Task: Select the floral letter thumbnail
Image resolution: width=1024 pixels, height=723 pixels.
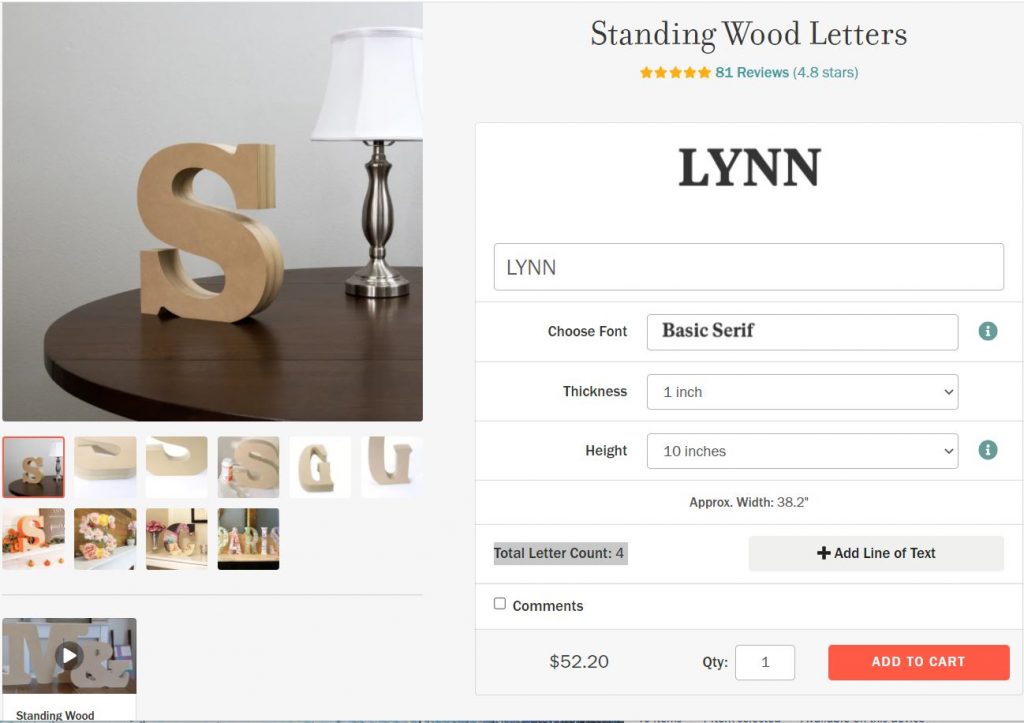Action: click(x=105, y=539)
